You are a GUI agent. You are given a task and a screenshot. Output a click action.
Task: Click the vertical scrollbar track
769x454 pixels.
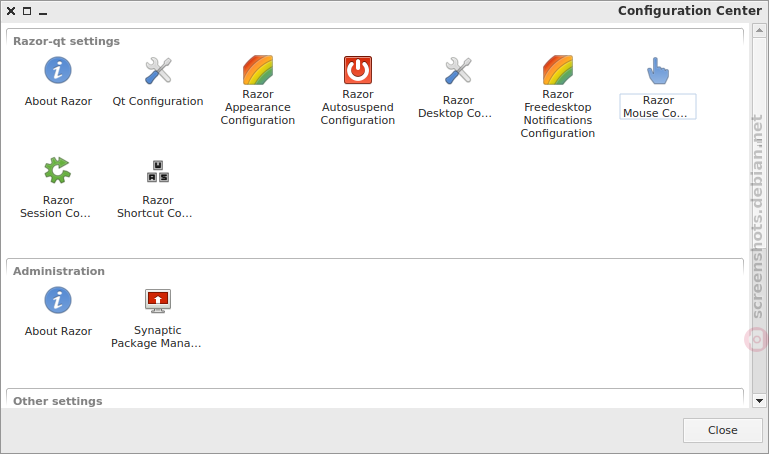point(759,216)
